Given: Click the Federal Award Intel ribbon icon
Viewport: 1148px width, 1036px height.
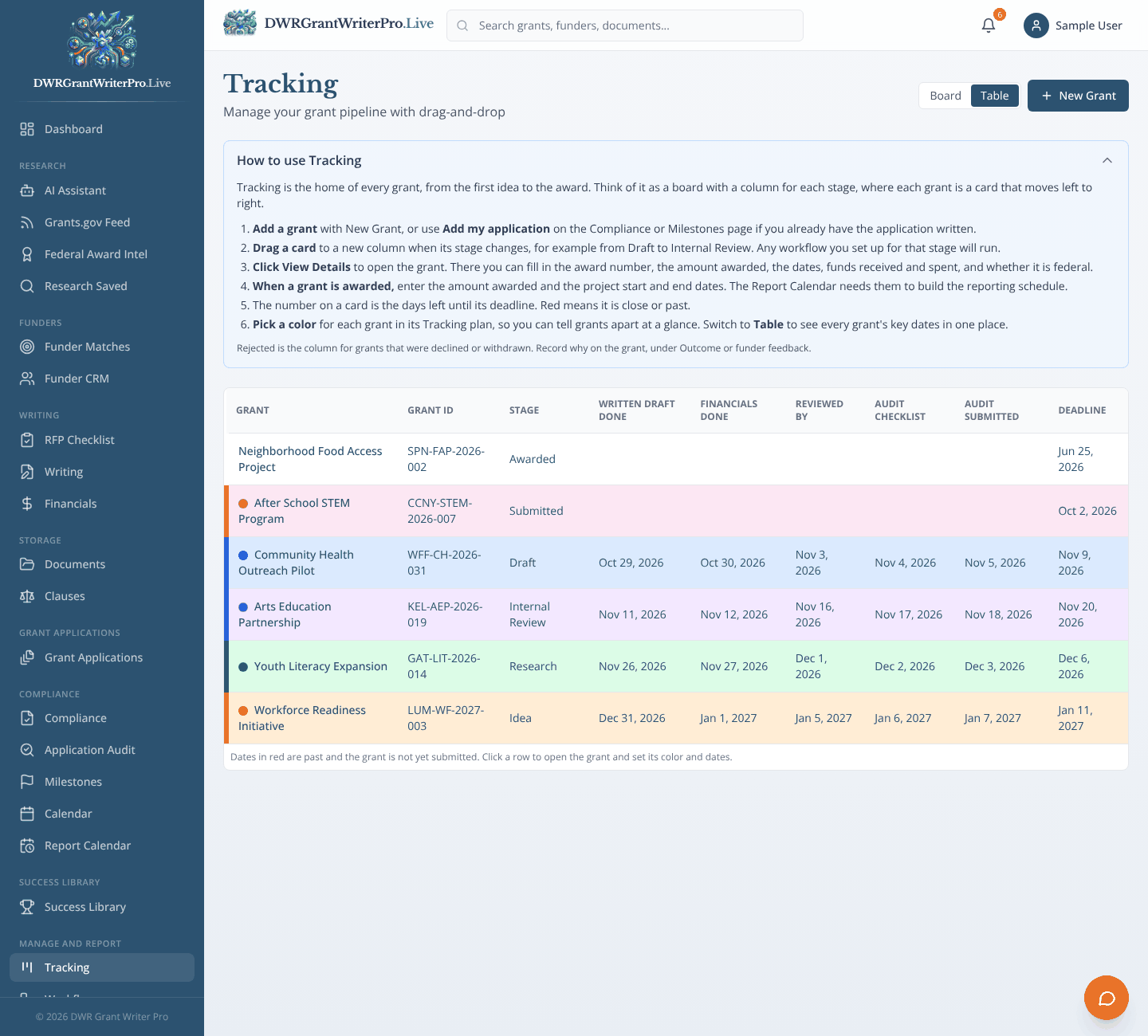Looking at the screenshot, I should [x=27, y=254].
